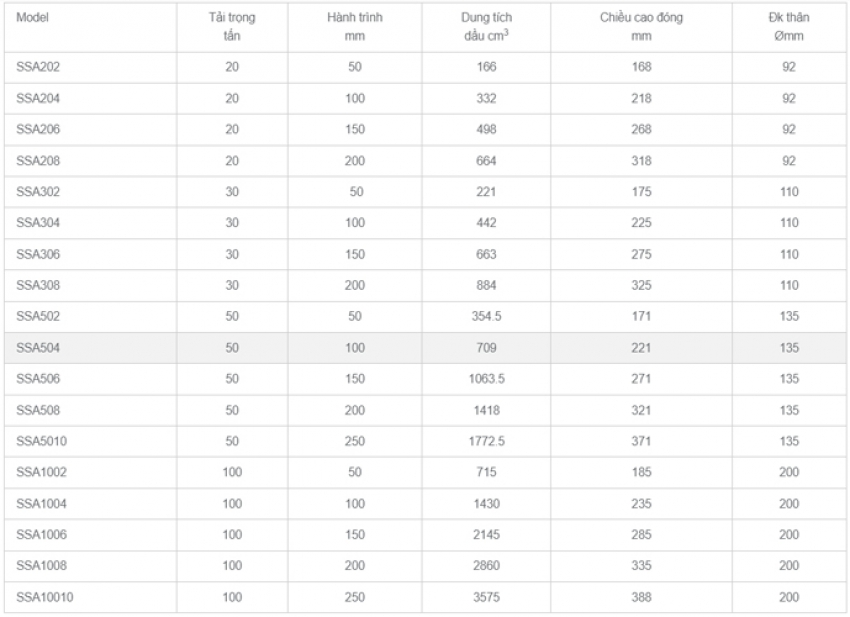850x617 pixels.
Task: Click the SSA308 model cell
Action: 34,285
